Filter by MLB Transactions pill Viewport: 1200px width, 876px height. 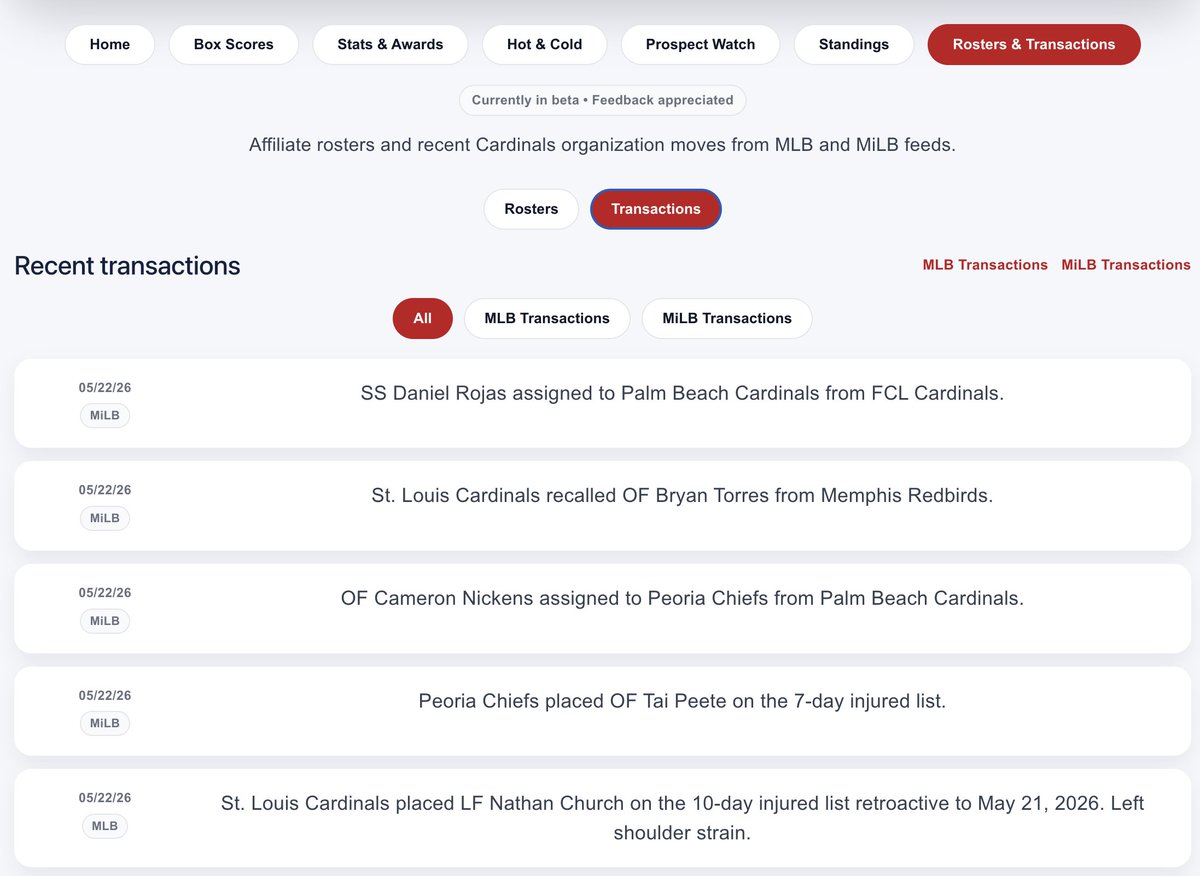pyautogui.click(x=547, y=318)
